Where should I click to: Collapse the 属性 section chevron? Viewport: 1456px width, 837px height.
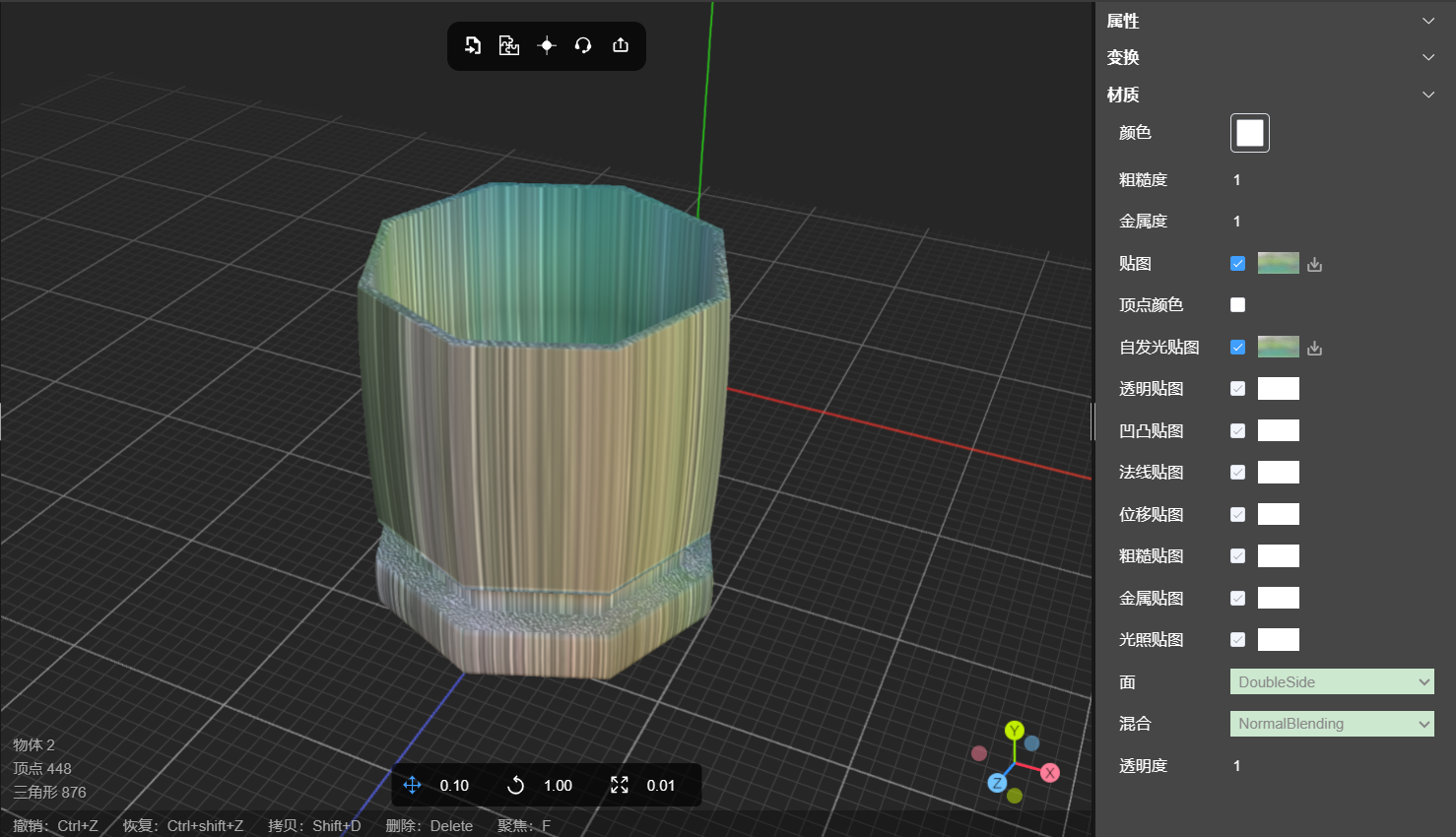coord(1428,21)
